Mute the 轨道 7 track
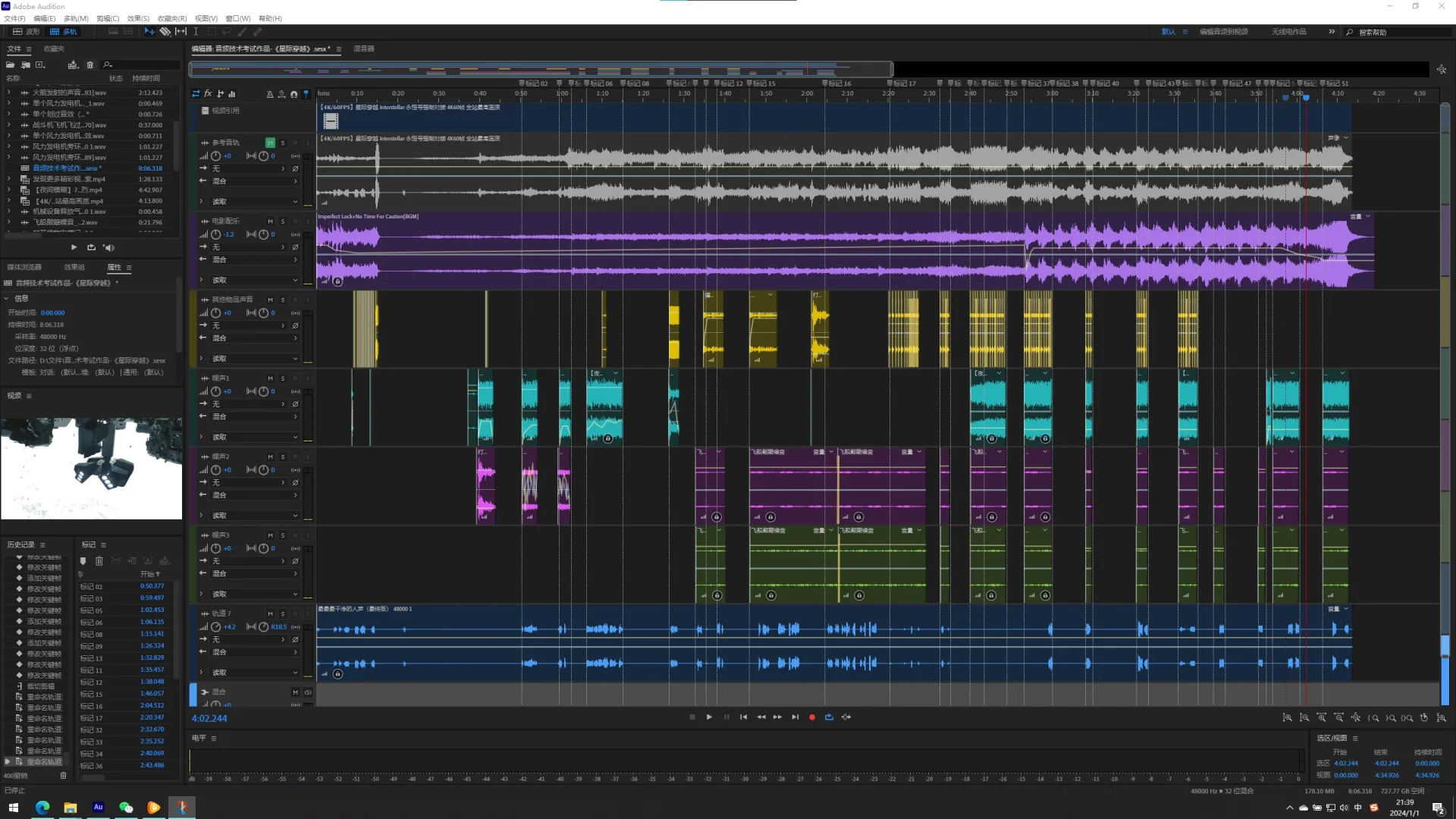Image resolution: width=1456 pixels, height=819 pixels. 270,613
